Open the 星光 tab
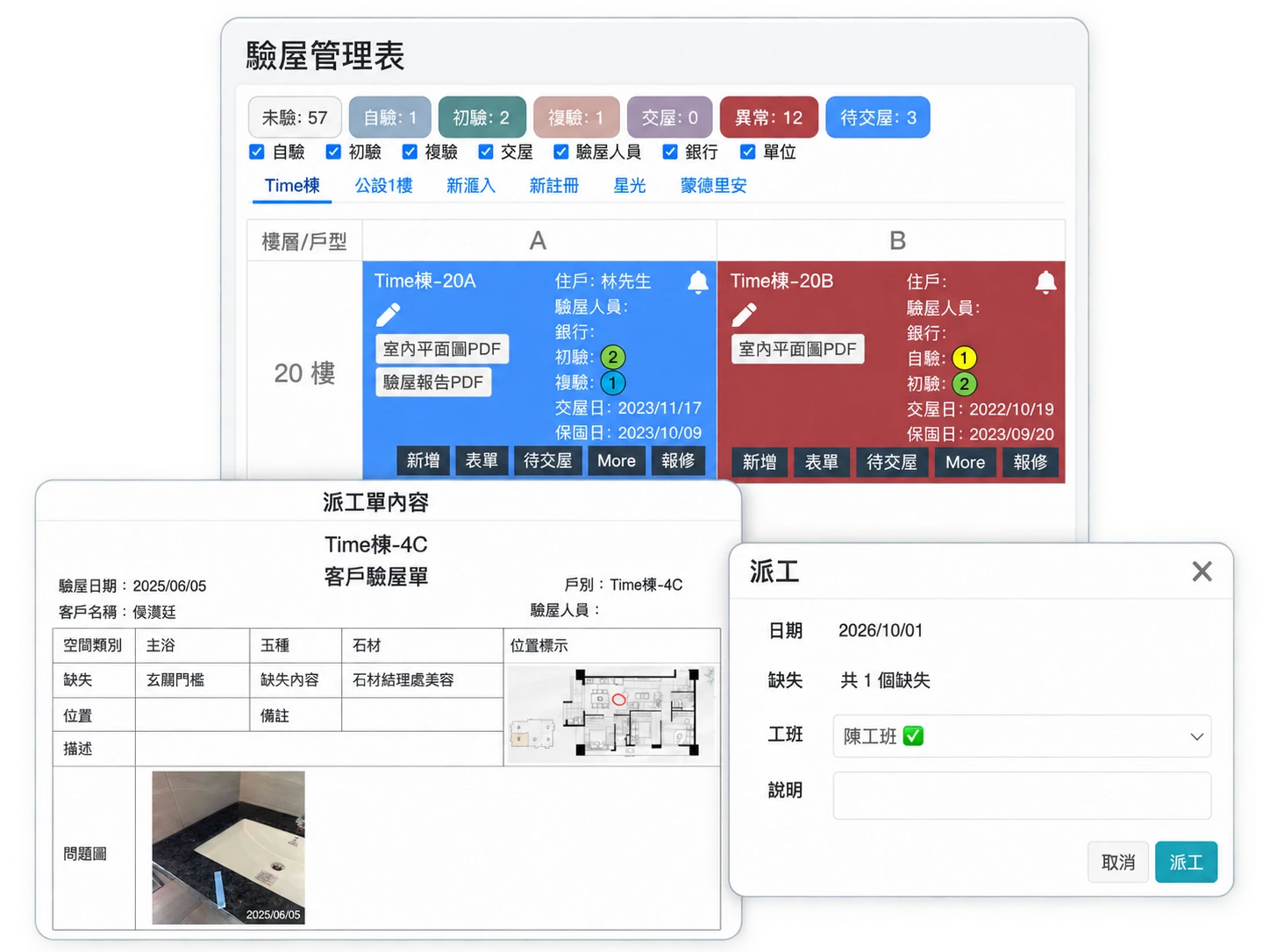This screenshot has height=952, width=1270. click(x=630, y=186)
